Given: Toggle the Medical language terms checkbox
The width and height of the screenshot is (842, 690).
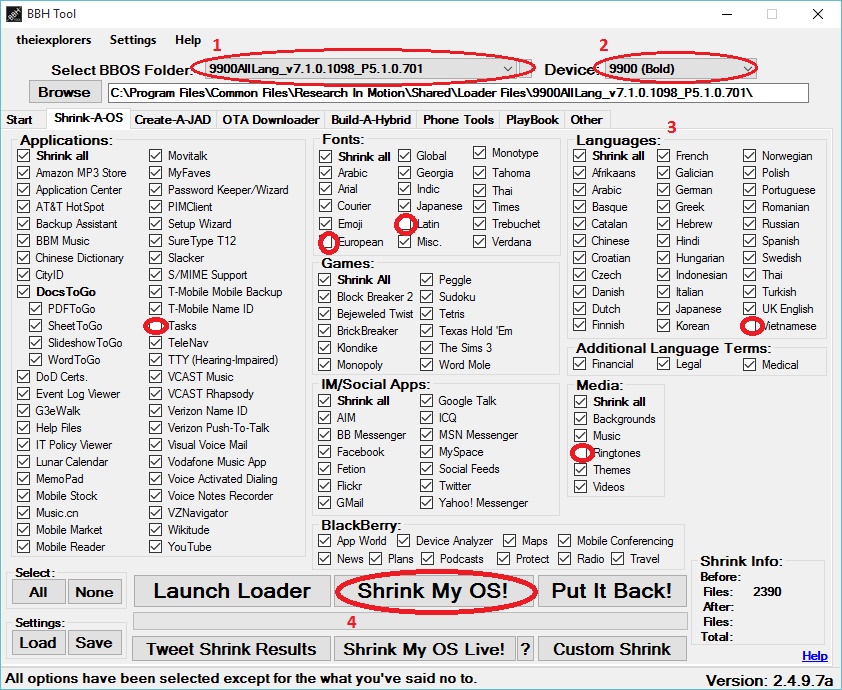Looking at the screenshot, I should 750,365.
